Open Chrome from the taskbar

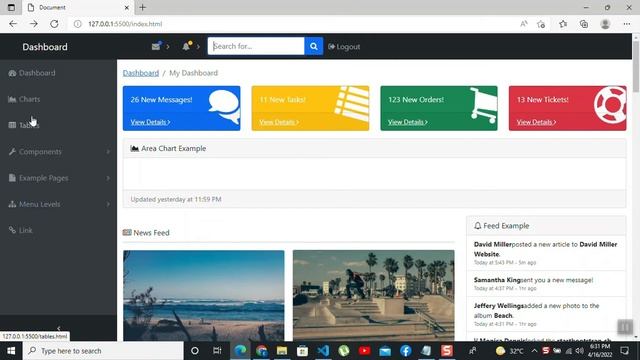261,351
